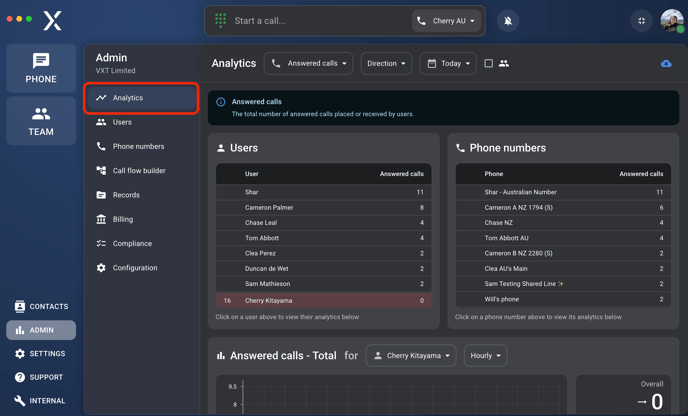
Task: Open the Answered calls metric dropdown
Action: click(x=308, y=63)
